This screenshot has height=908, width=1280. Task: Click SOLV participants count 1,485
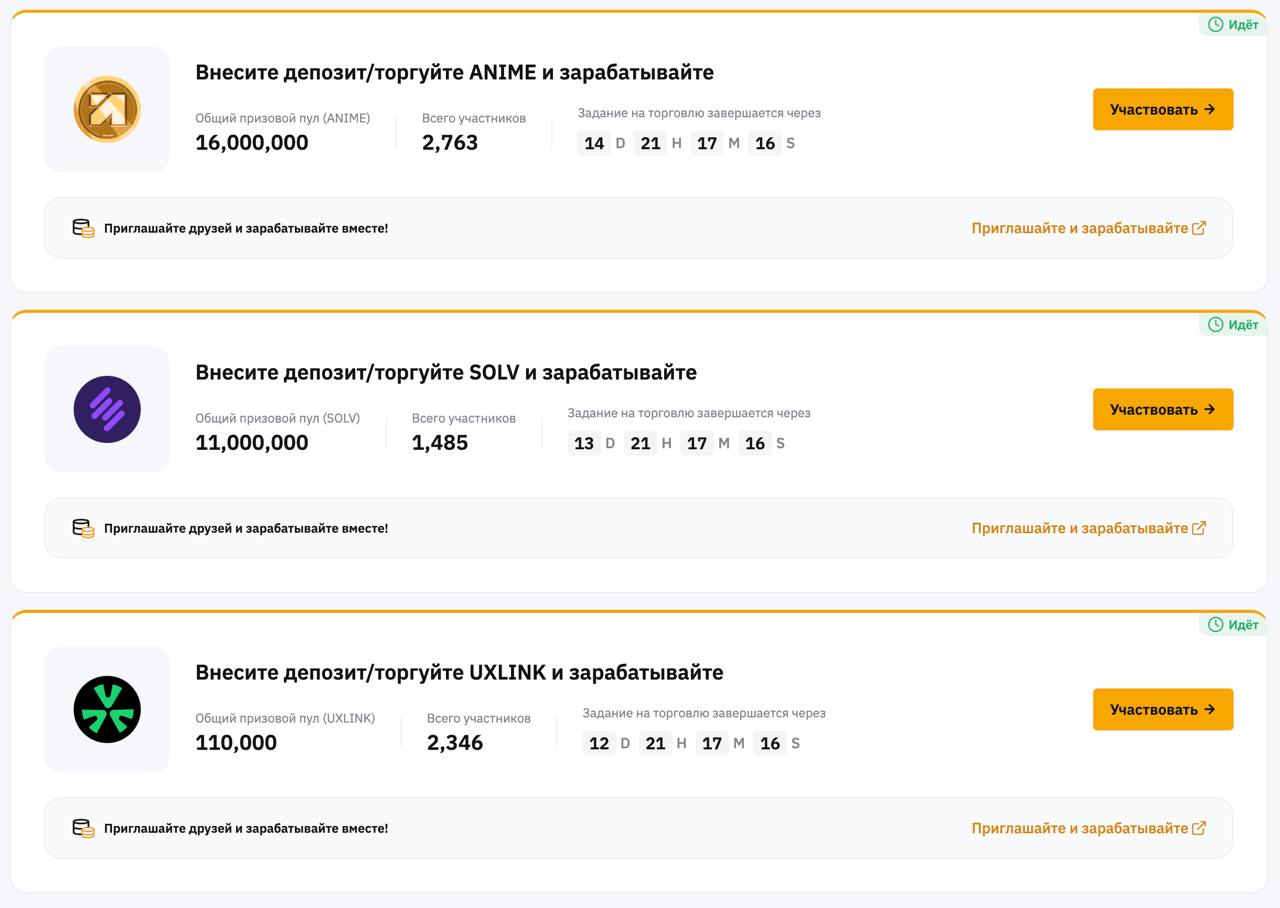pos(440,442)
